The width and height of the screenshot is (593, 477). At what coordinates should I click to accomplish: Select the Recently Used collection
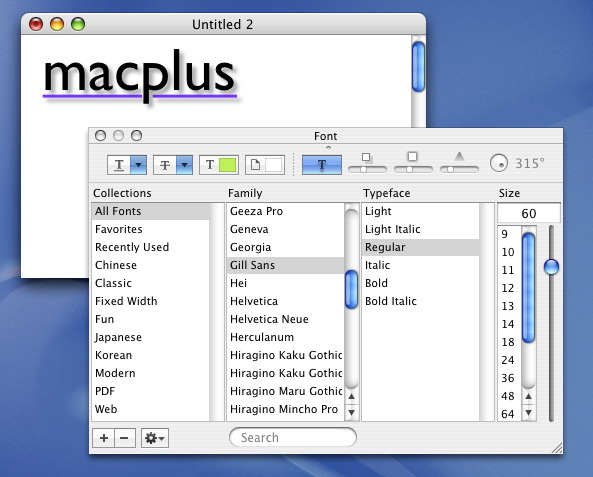click(151, 247)
